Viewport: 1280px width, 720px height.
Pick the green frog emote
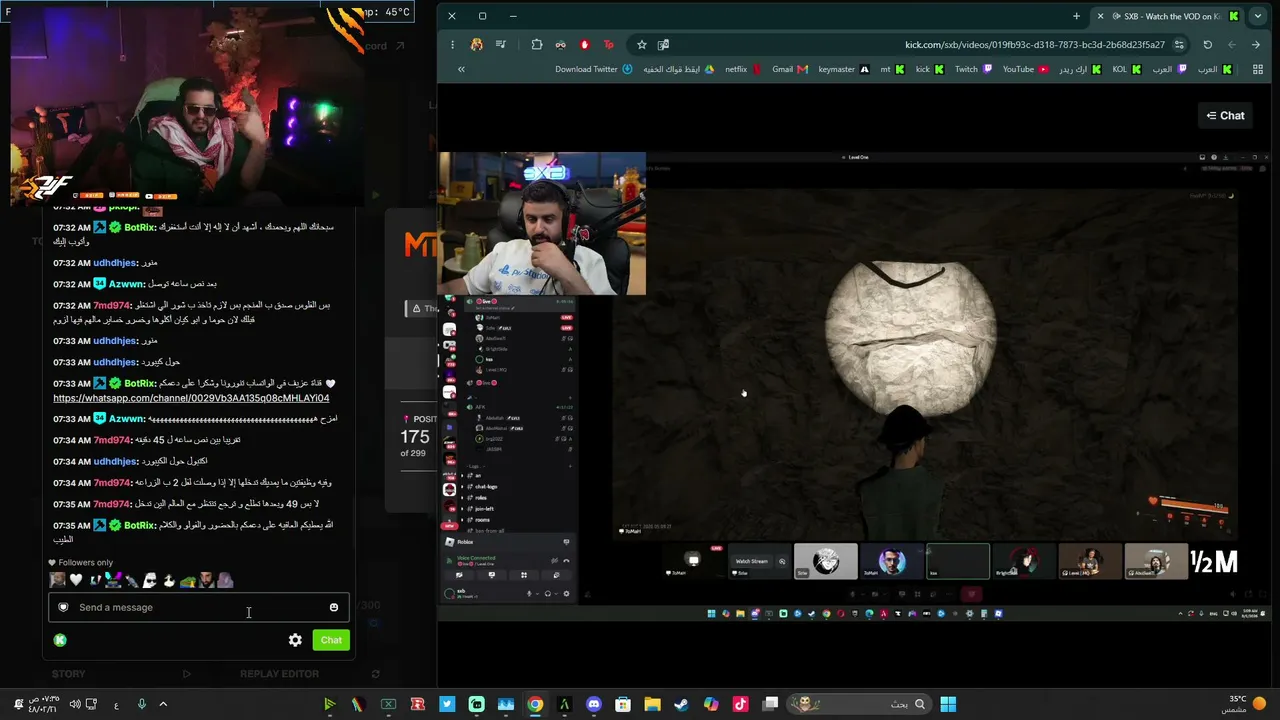click(x=187, y=580)
